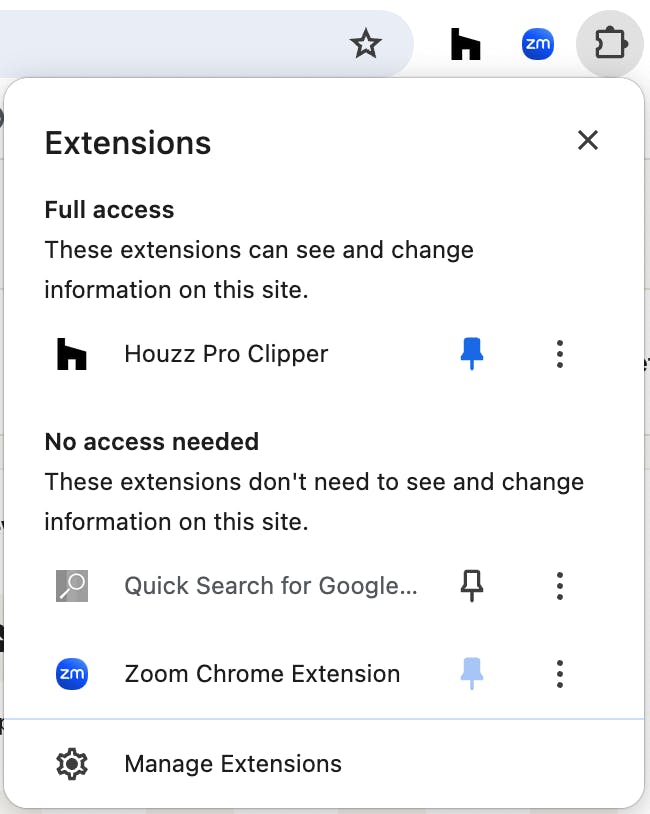Close the Extensions popup
This screenshot has width=650, height=814.
pos(588,141)
